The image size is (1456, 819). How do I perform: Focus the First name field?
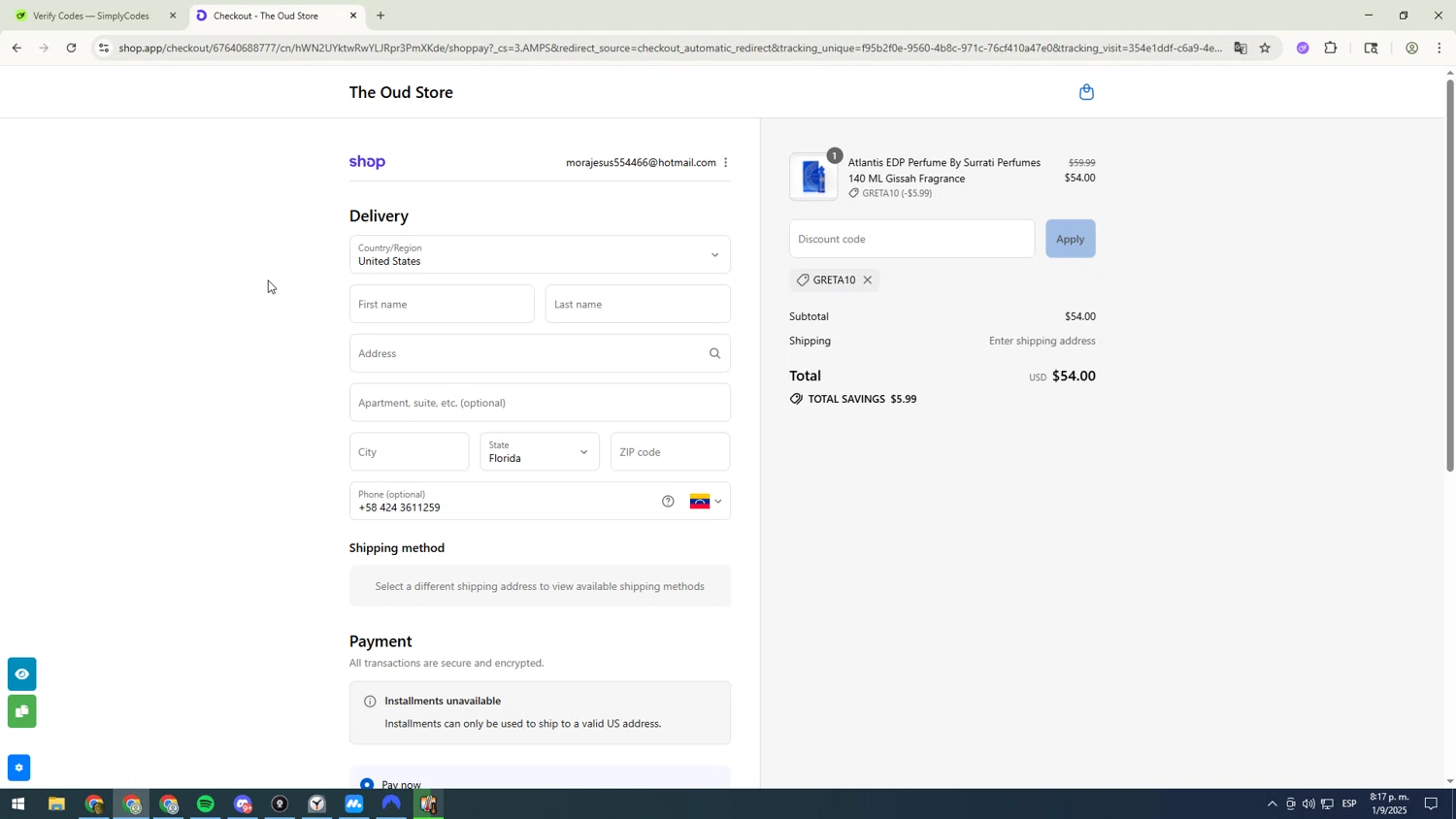(x=442, y=305)
